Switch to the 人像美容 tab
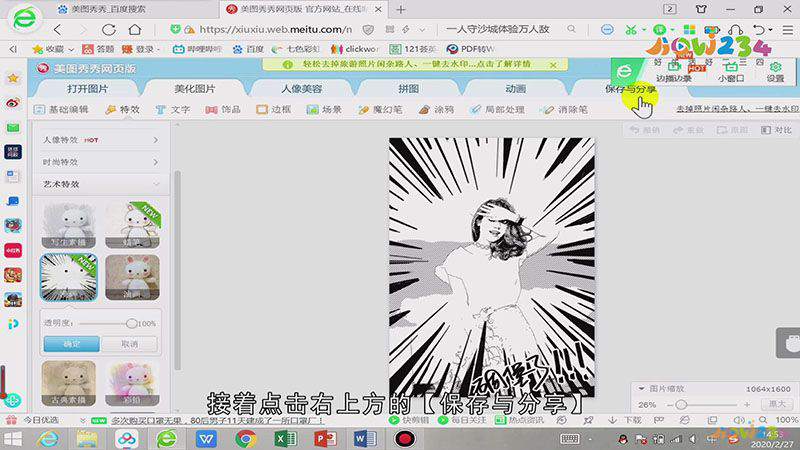This screenshot has height=450, width=800. coord(302,89)
